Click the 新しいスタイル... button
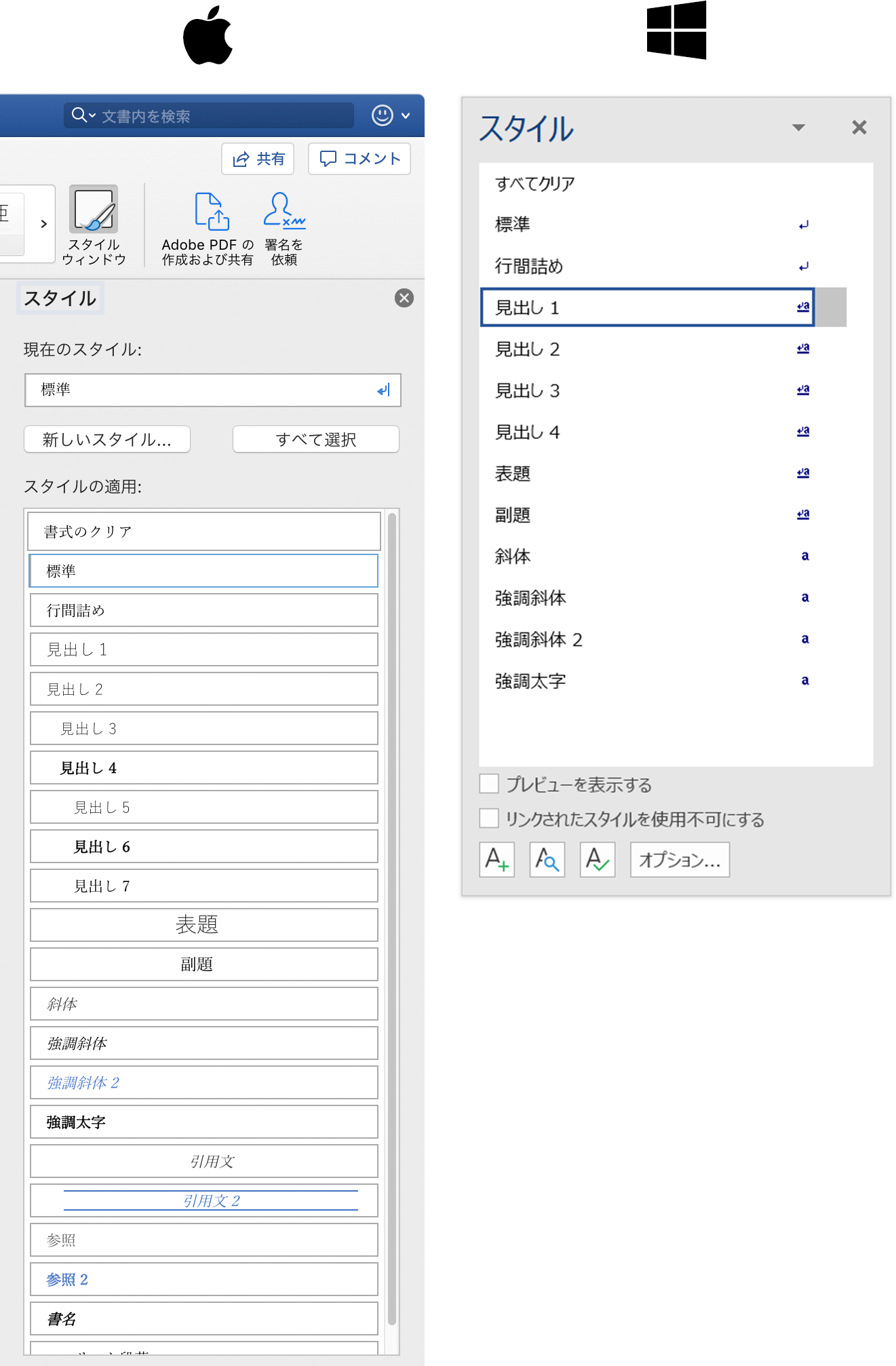 [x=107, y=440]
